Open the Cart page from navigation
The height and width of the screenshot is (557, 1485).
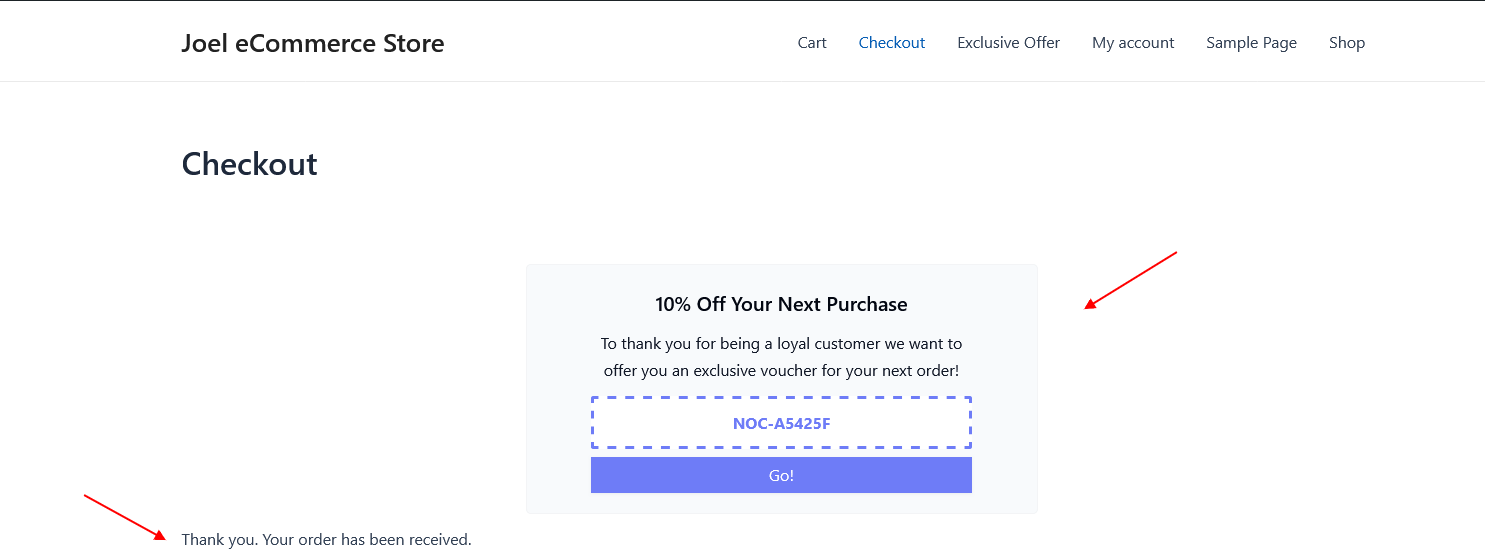tap(812, 43)
